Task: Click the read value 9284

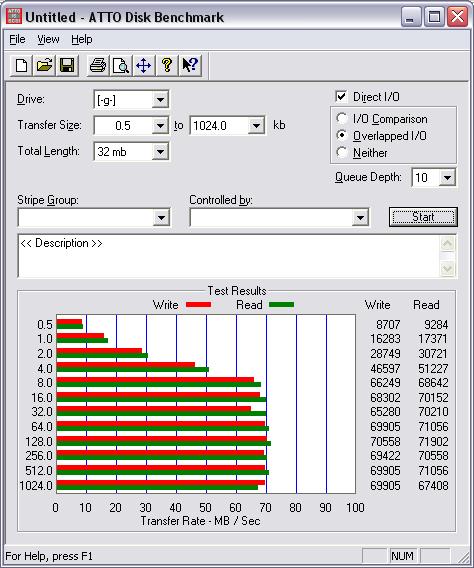Action: [436, 324]
